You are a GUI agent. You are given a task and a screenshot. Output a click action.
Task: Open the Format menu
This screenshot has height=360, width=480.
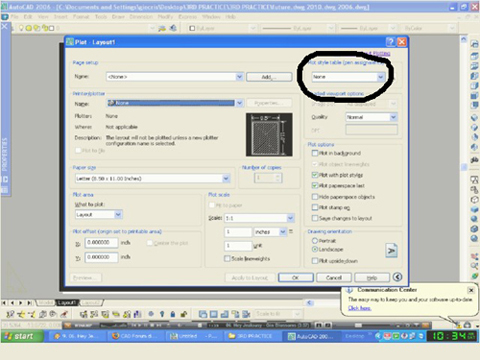coord(81,17)
